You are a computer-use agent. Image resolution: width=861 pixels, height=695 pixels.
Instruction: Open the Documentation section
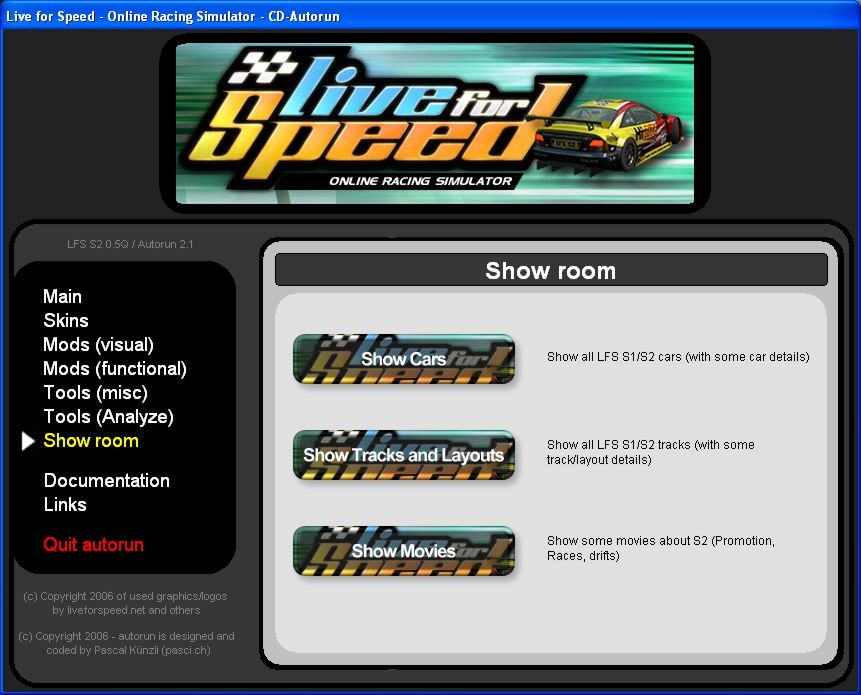point(107,481)
